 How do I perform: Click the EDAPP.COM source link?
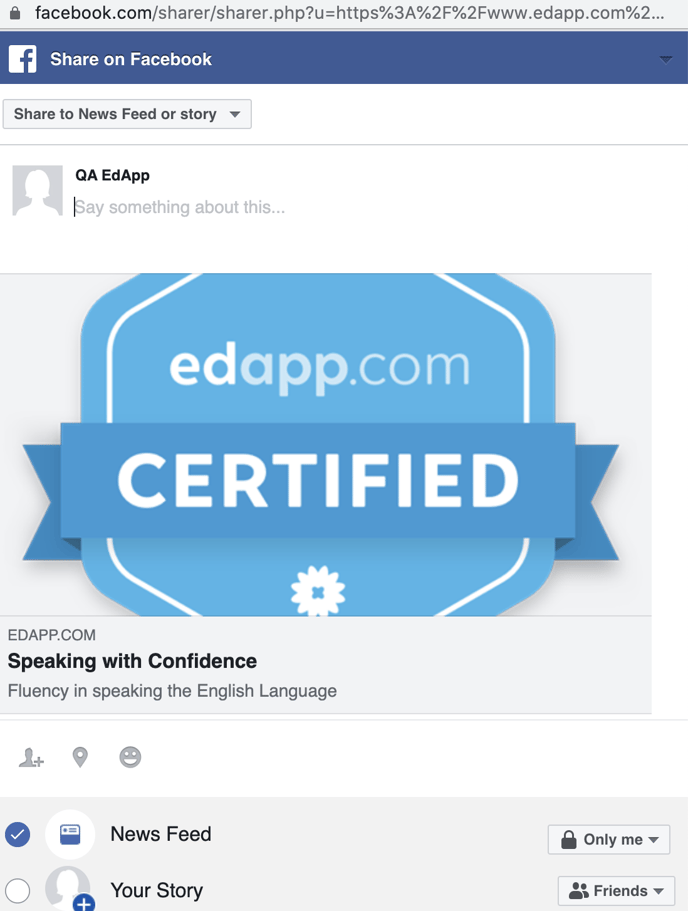point(52,635)
